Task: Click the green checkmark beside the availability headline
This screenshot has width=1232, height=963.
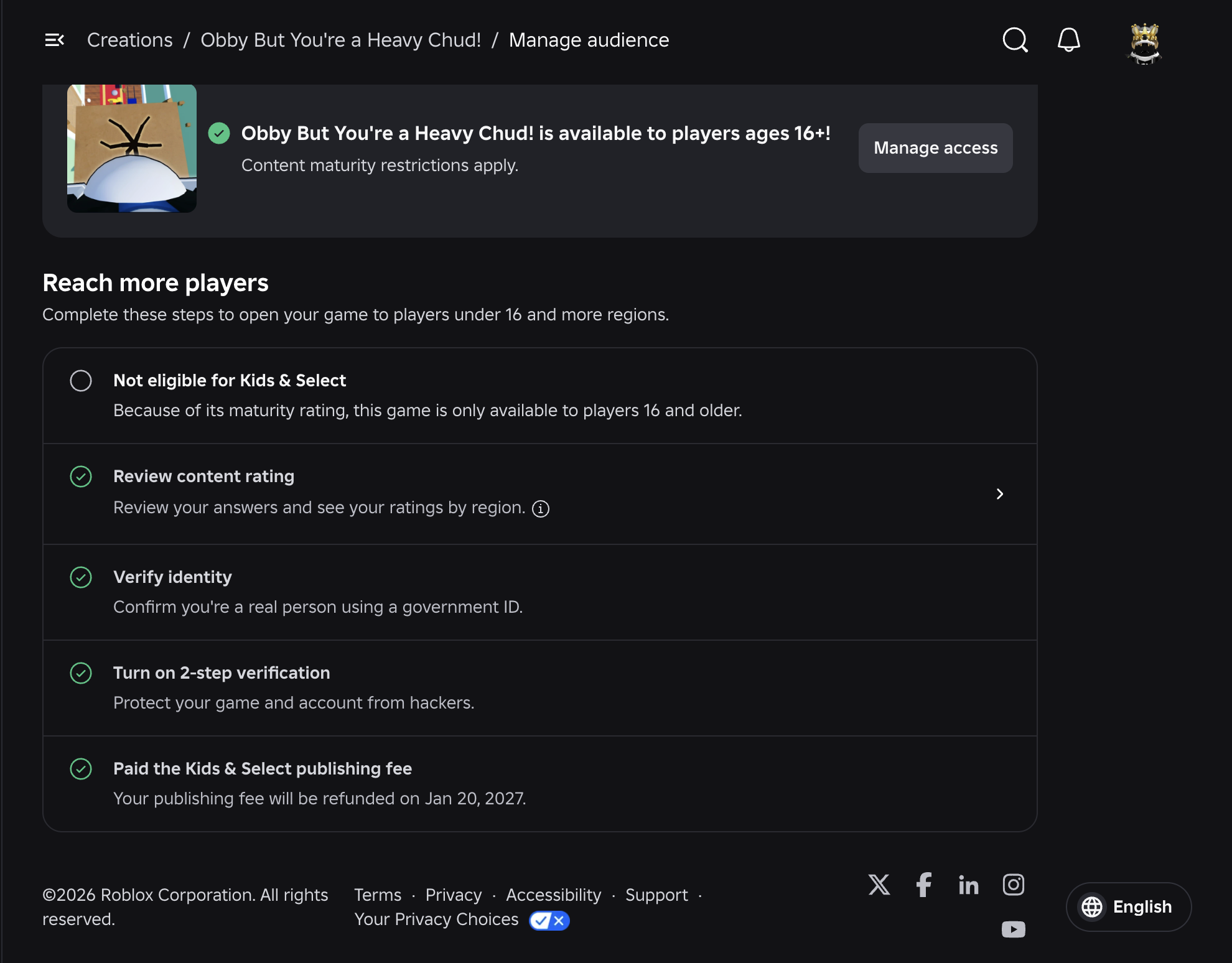Action: click(219, 133)
